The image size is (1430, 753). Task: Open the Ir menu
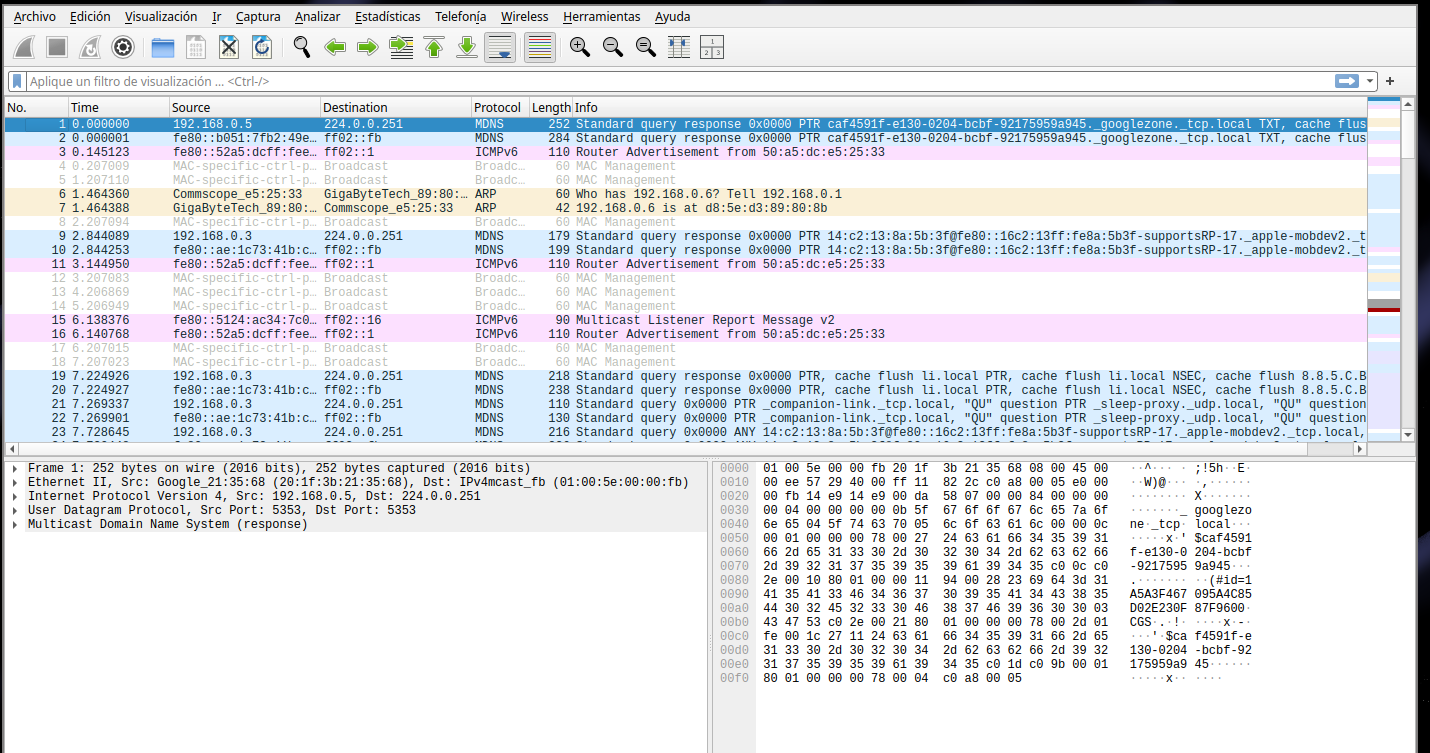coord(217,16)
